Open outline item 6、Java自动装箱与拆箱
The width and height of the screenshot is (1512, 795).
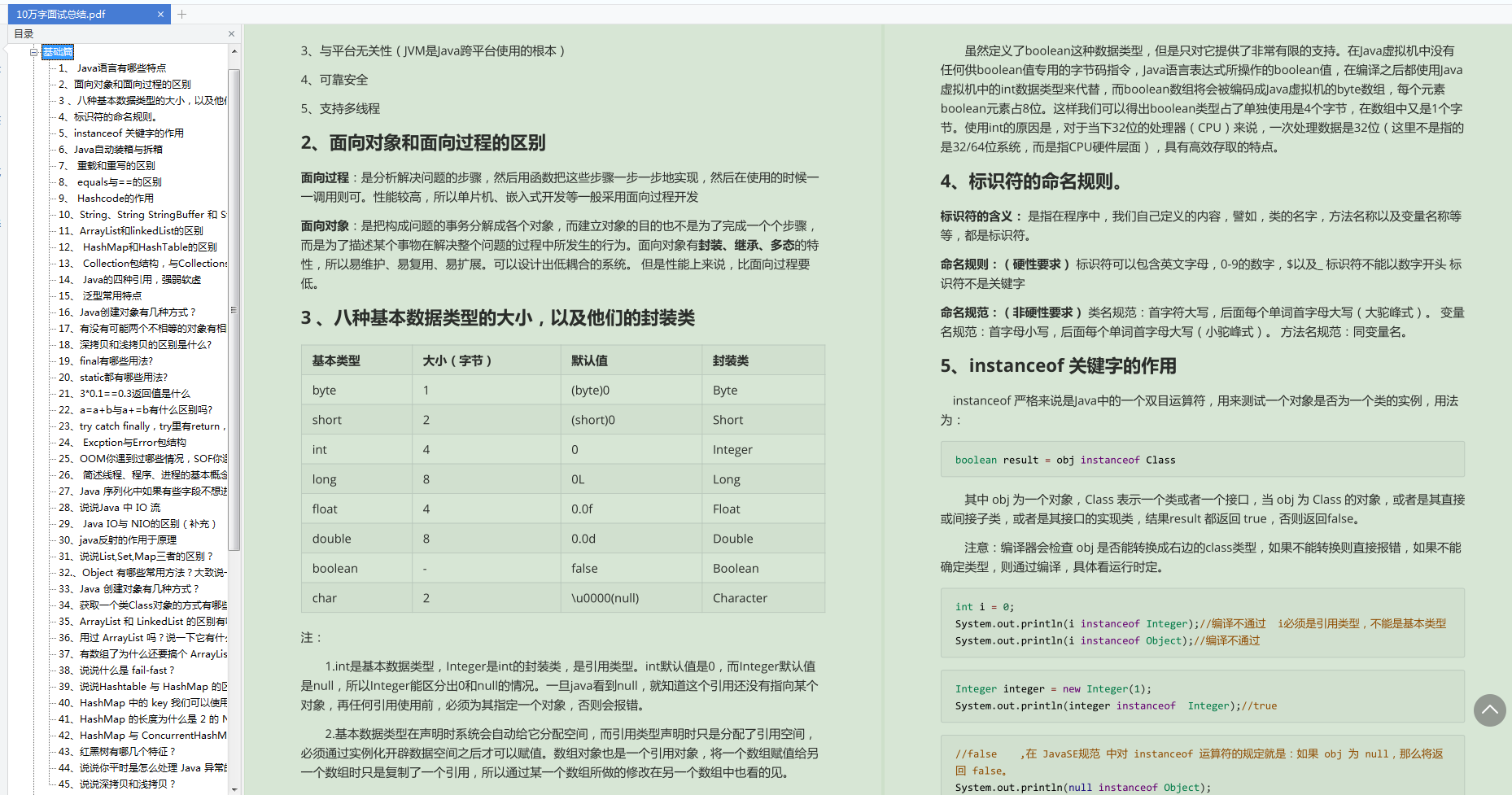111,150
